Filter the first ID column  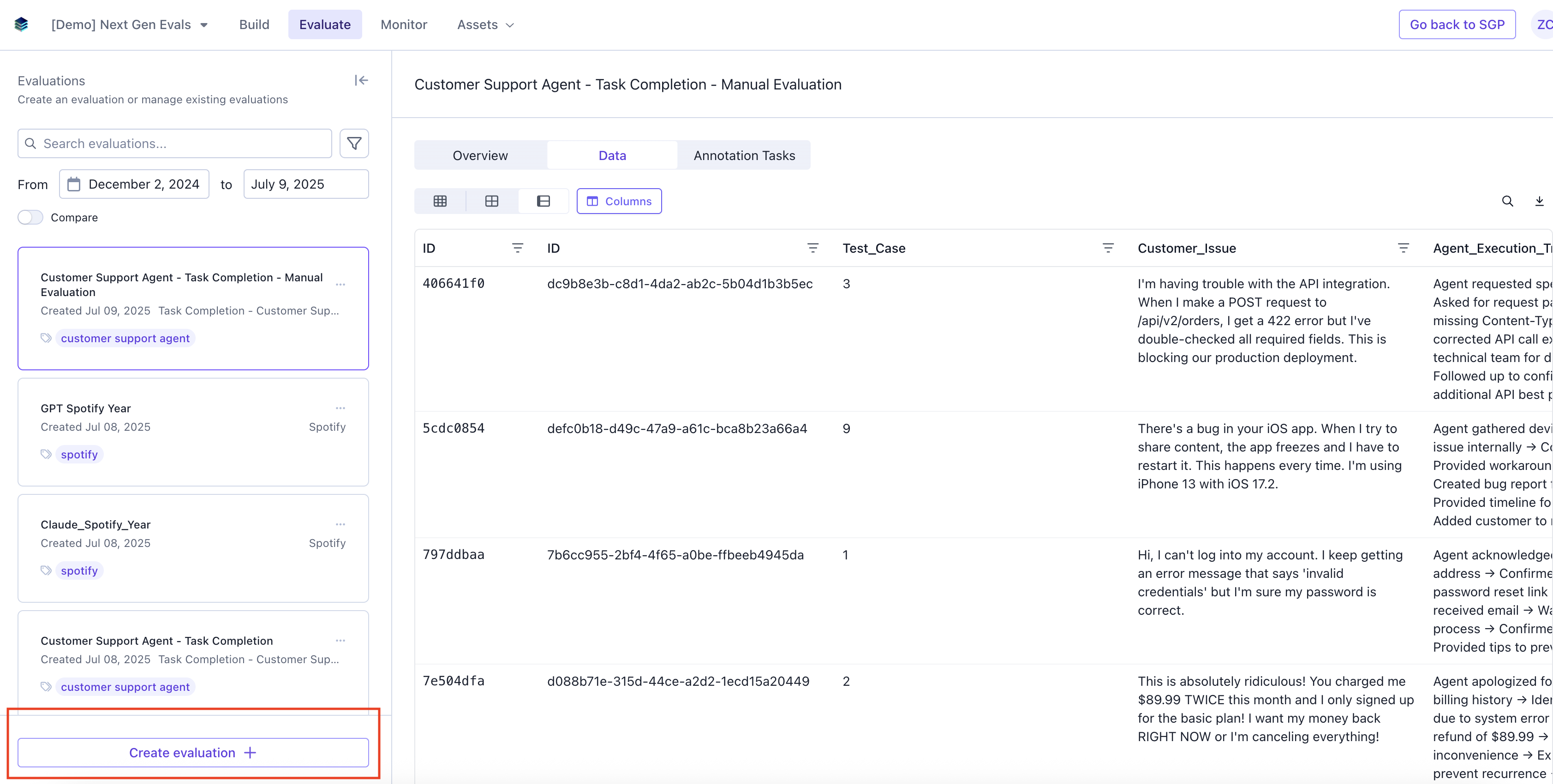(x=517, y=248)
